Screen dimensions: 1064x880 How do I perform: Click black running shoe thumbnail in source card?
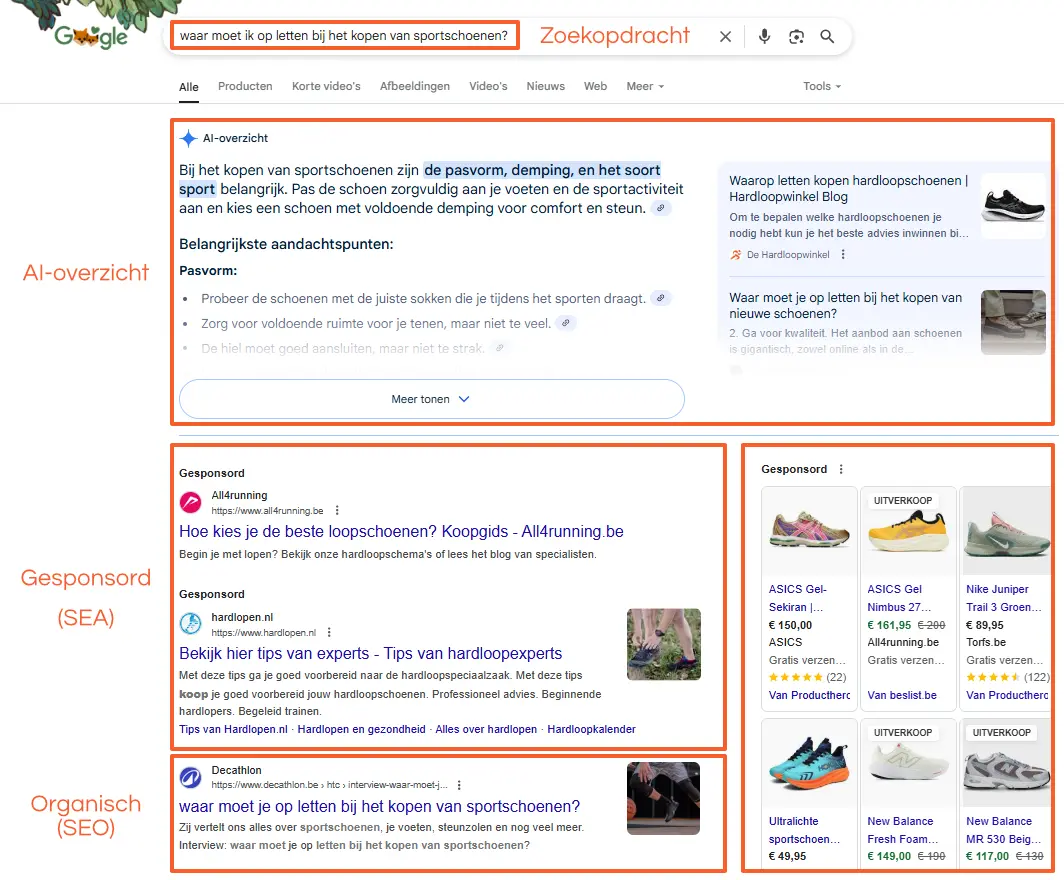pyautogui.click(x=1013, y=206)
